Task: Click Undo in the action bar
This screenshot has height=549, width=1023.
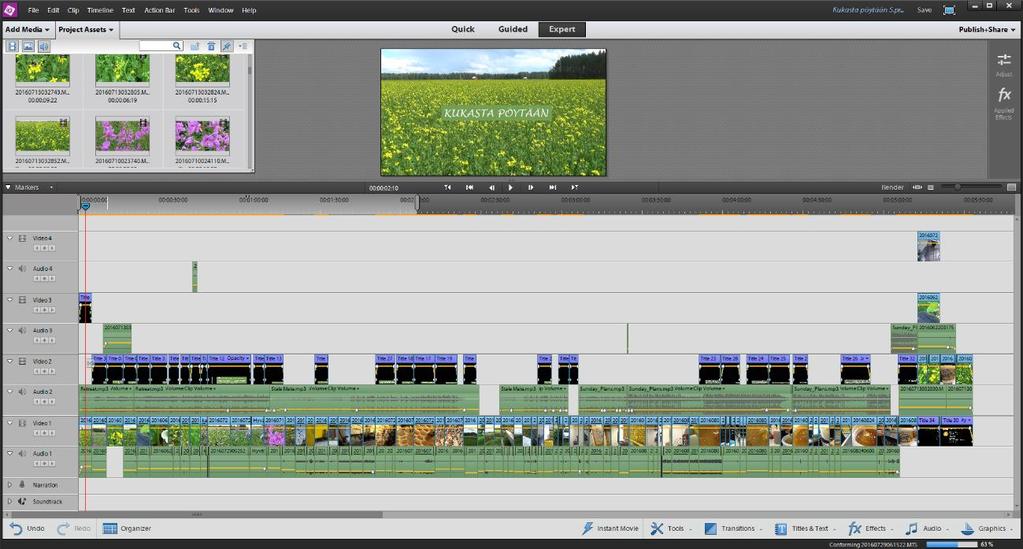Action: pyautogui.click(x=27, y=528)
